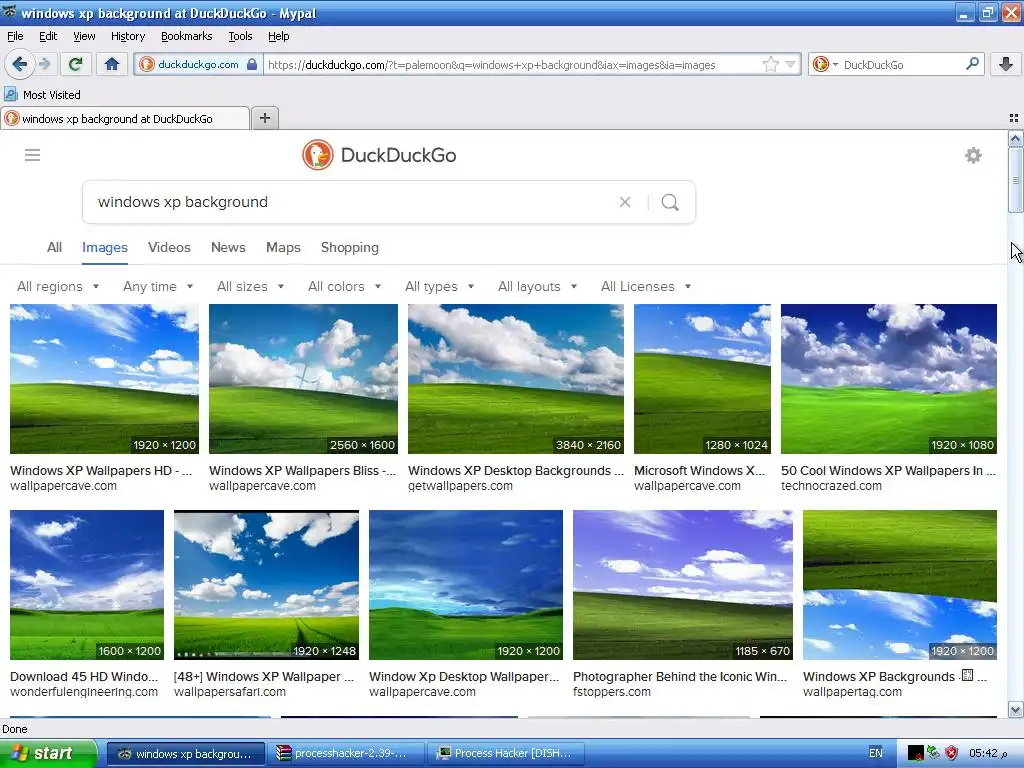
Task: Show all tabs list button
Action: click(1014, 118)
